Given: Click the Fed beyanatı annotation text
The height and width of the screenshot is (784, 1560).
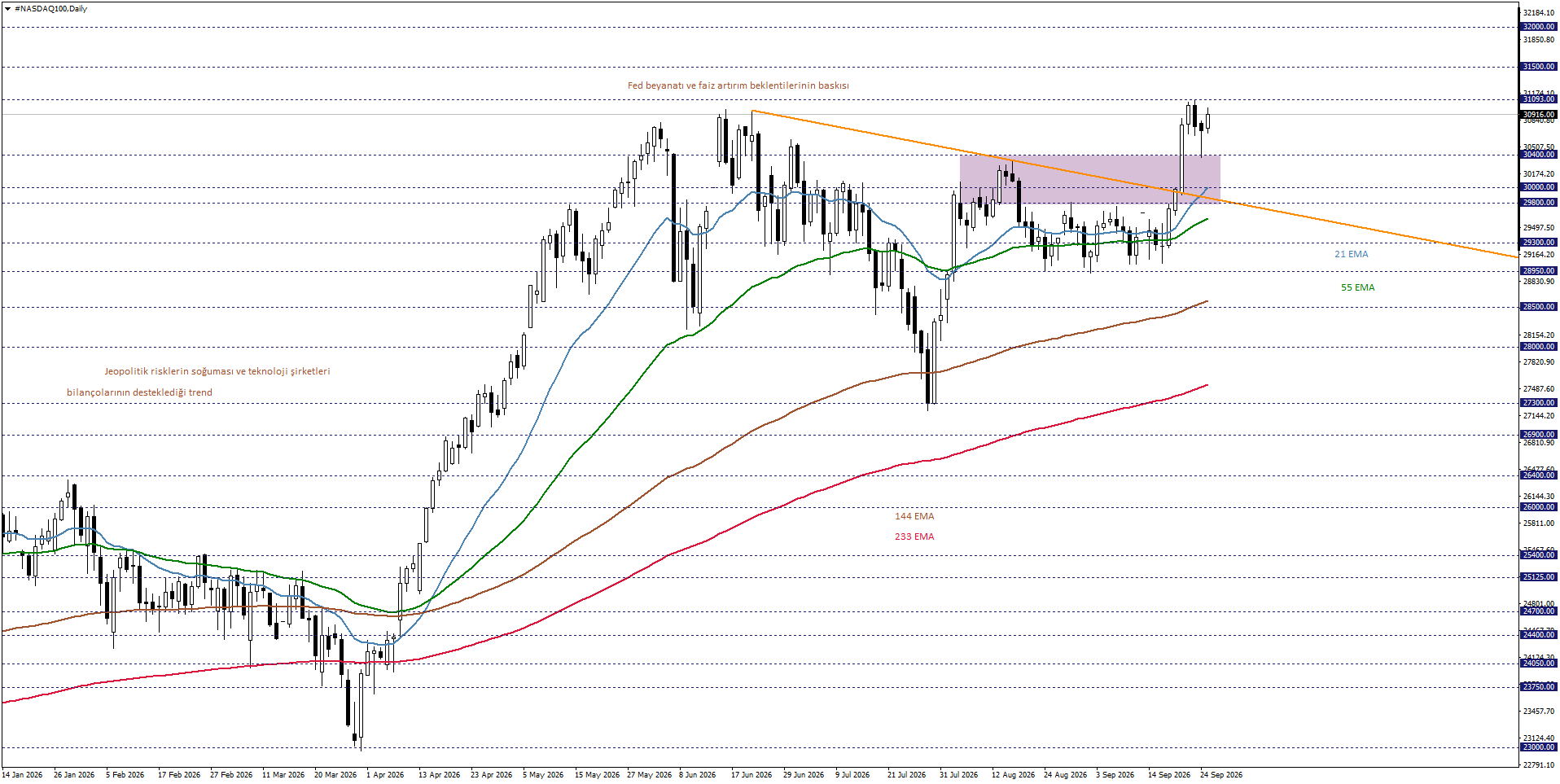Looking at the screenshot, I should point(738,85).
